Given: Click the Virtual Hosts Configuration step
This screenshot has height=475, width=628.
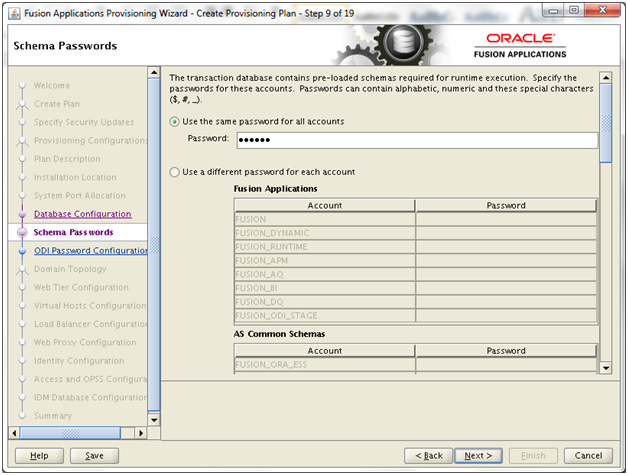Looking at the screenshot, I should click(90, 306).
